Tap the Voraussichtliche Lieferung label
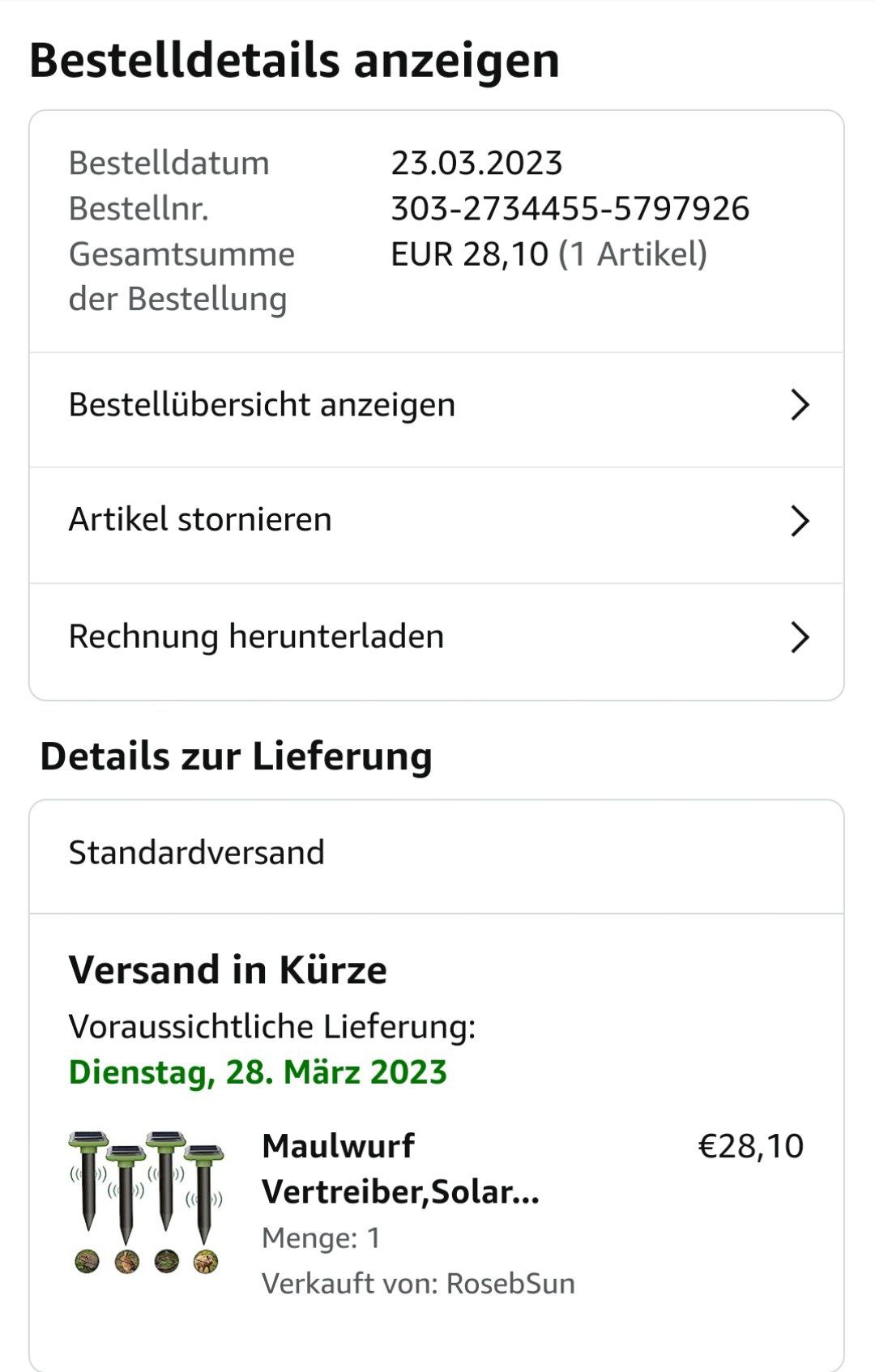Image resolution: width=875 pixels, height=1372 pixels. tap(272, 1027)
